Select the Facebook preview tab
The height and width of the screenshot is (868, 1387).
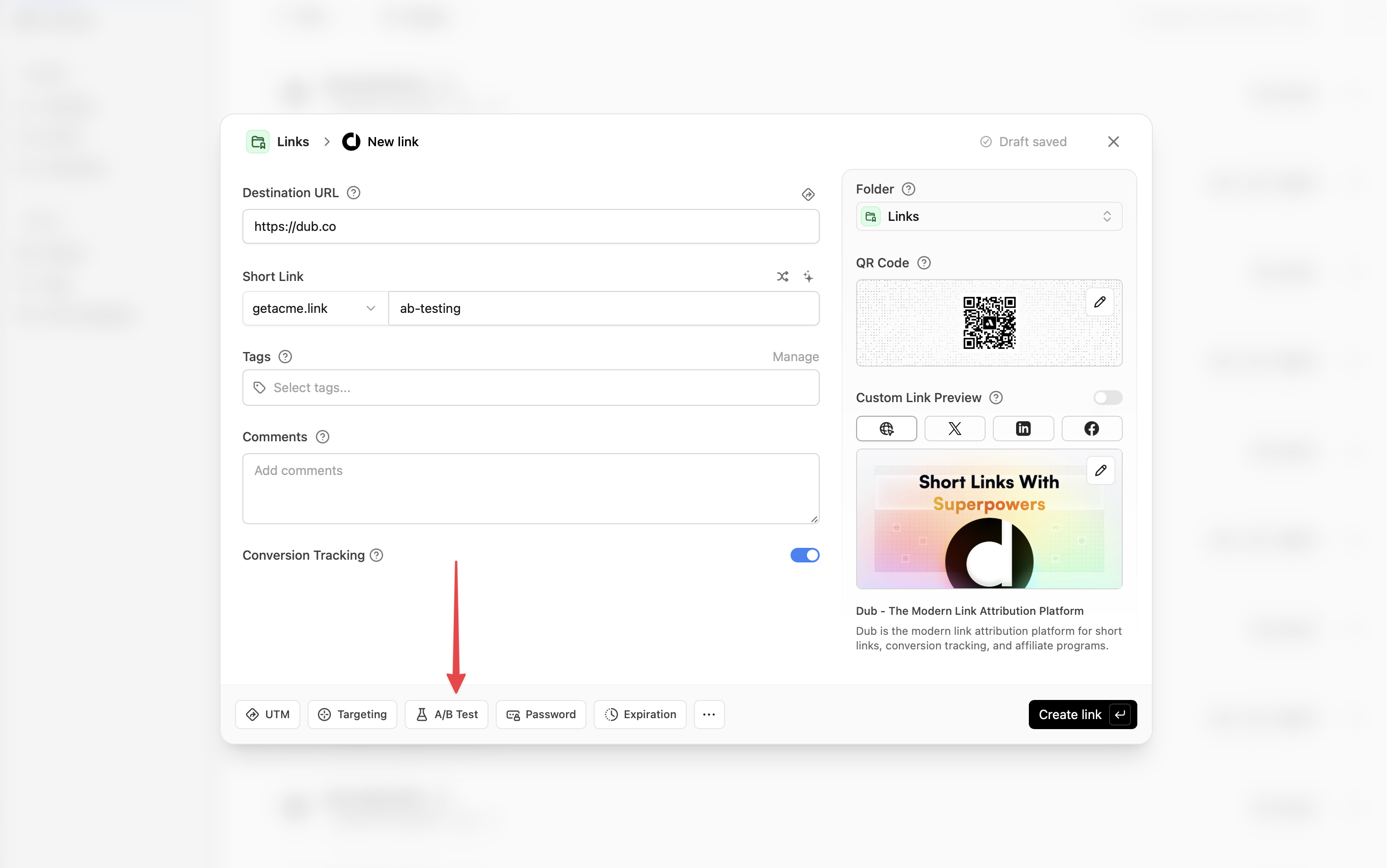[1091, 429]
